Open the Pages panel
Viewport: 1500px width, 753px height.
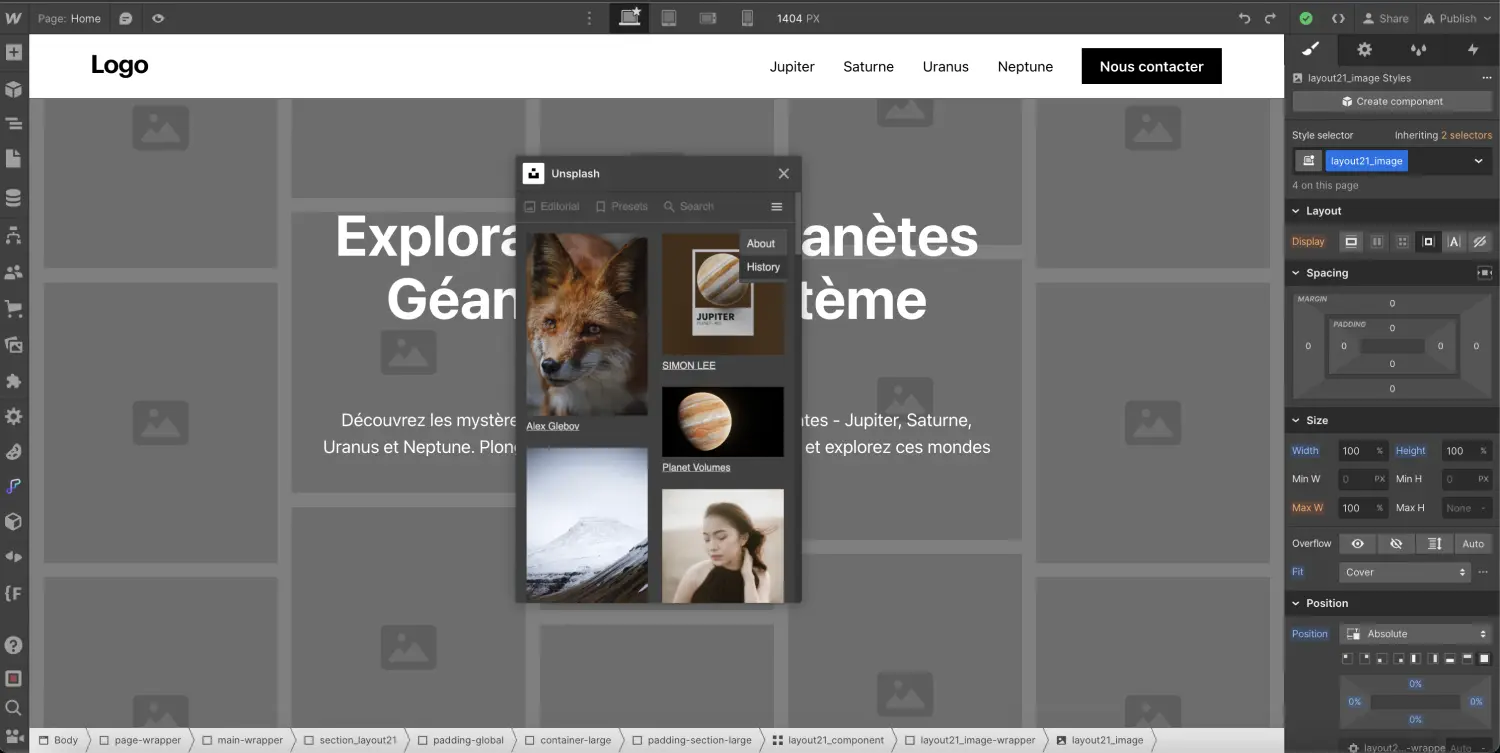(13, 158)
